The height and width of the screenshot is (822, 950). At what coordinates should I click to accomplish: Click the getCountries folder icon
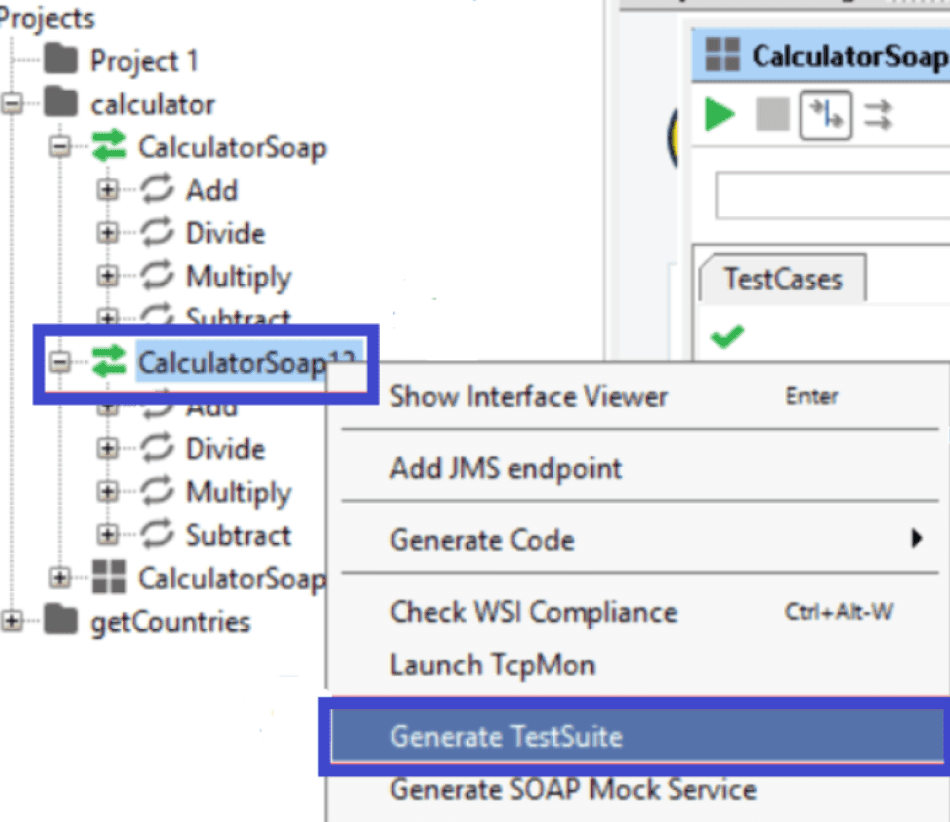point(62,622)
